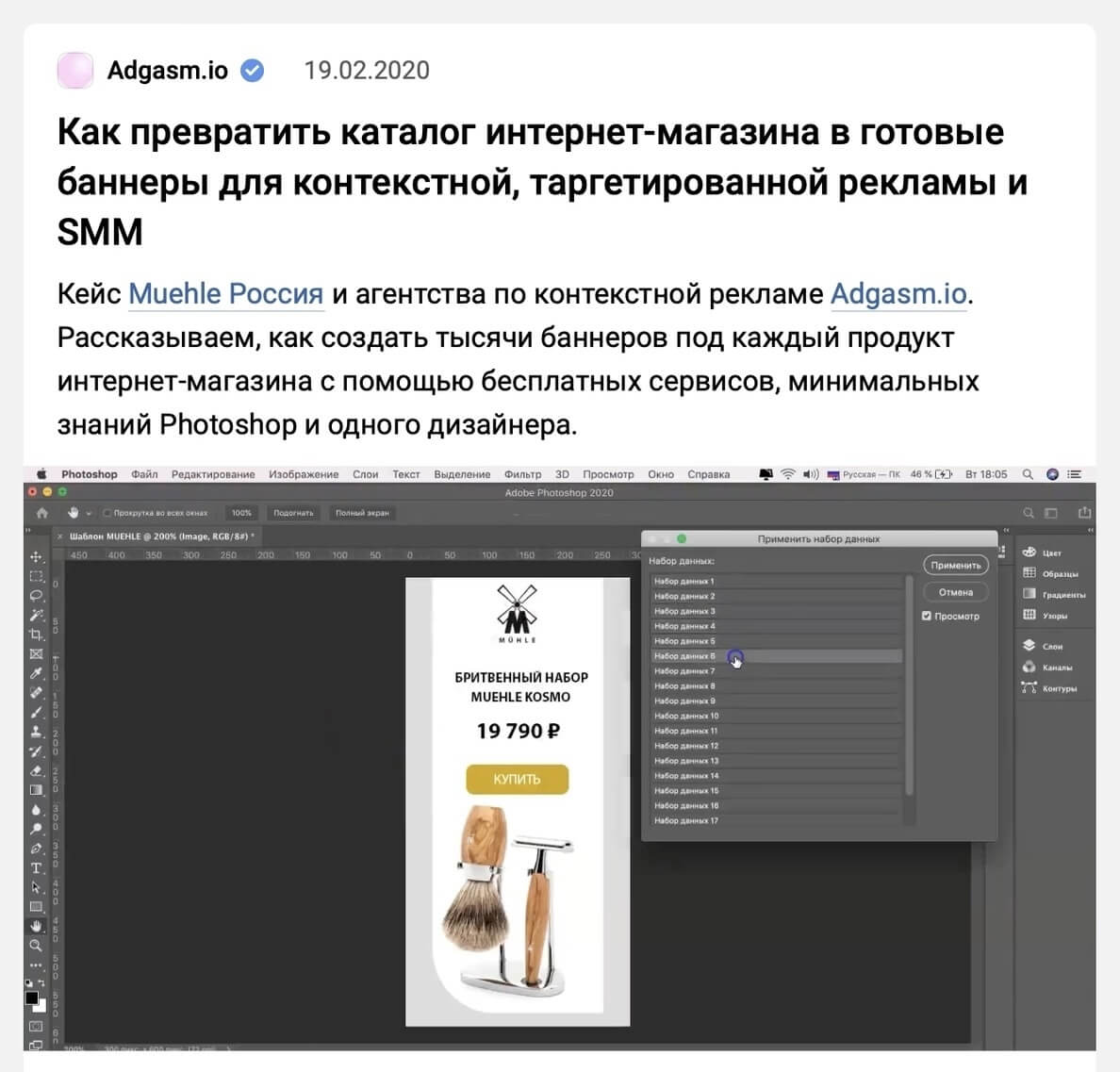Image resolution: width=1120 pixels, height=1072 pixels.
Task: Select the Gradient tool
Action: pos(36,790)
